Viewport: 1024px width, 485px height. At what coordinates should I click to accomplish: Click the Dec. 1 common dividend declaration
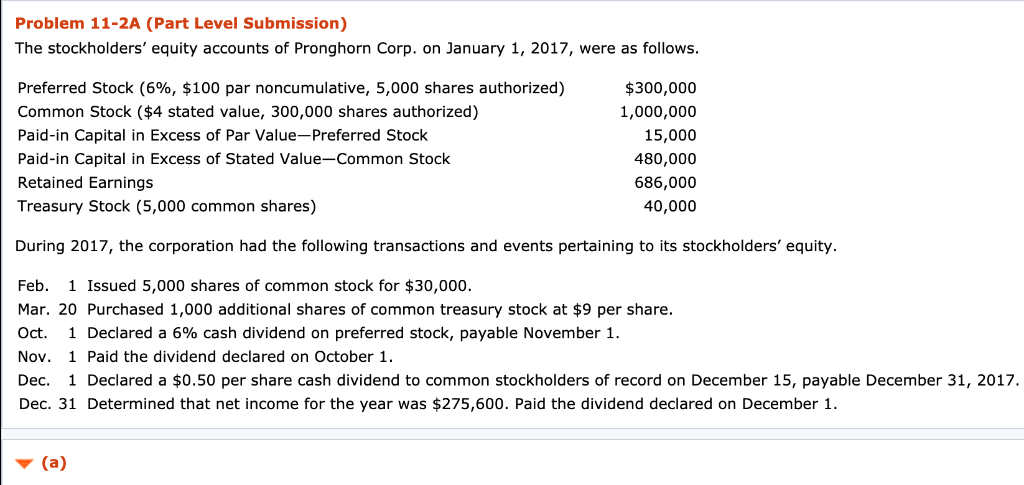pyautogui.click(x=552, y=380)
